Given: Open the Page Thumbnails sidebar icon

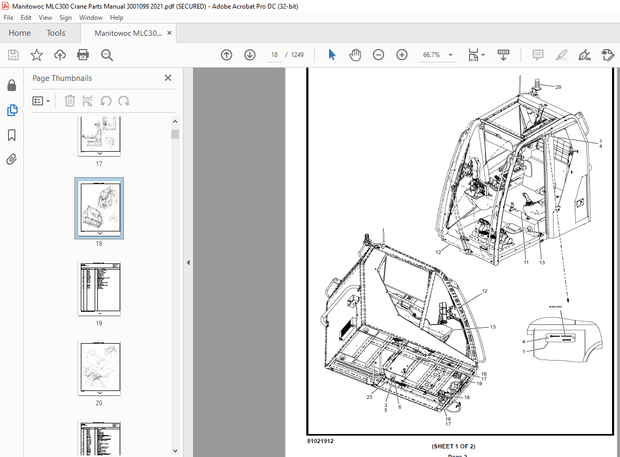Looking at the screenshot, I should 12,110.
